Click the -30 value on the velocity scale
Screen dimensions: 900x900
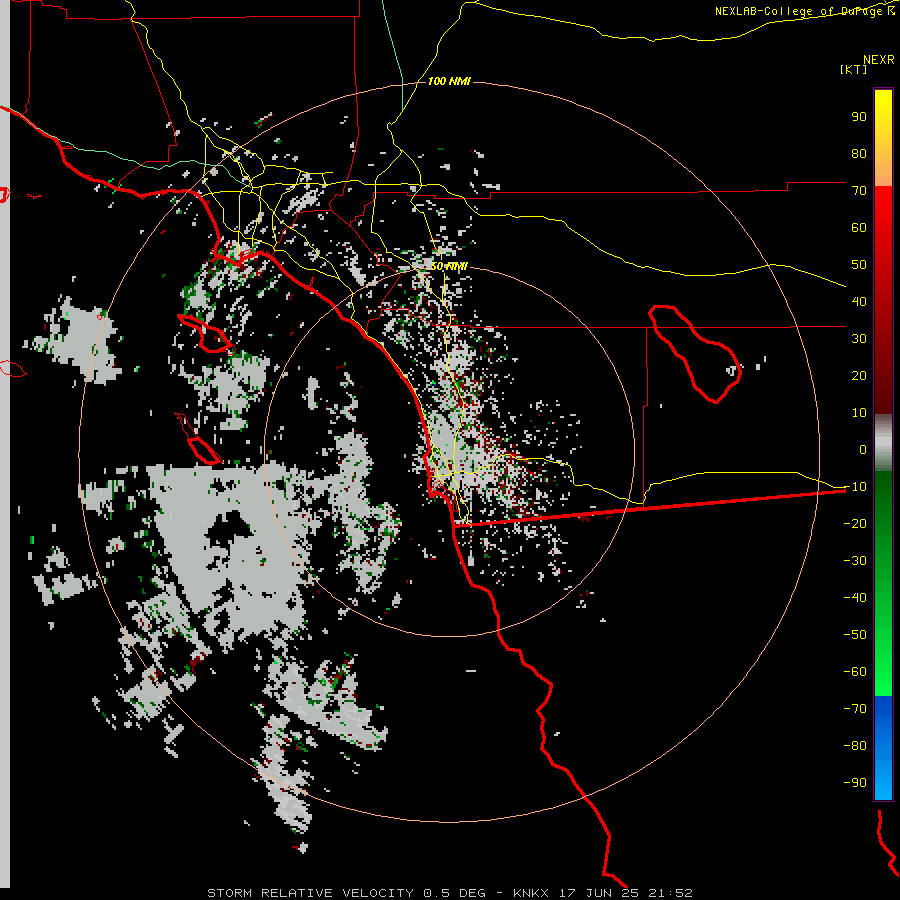(x=855, y=561)
